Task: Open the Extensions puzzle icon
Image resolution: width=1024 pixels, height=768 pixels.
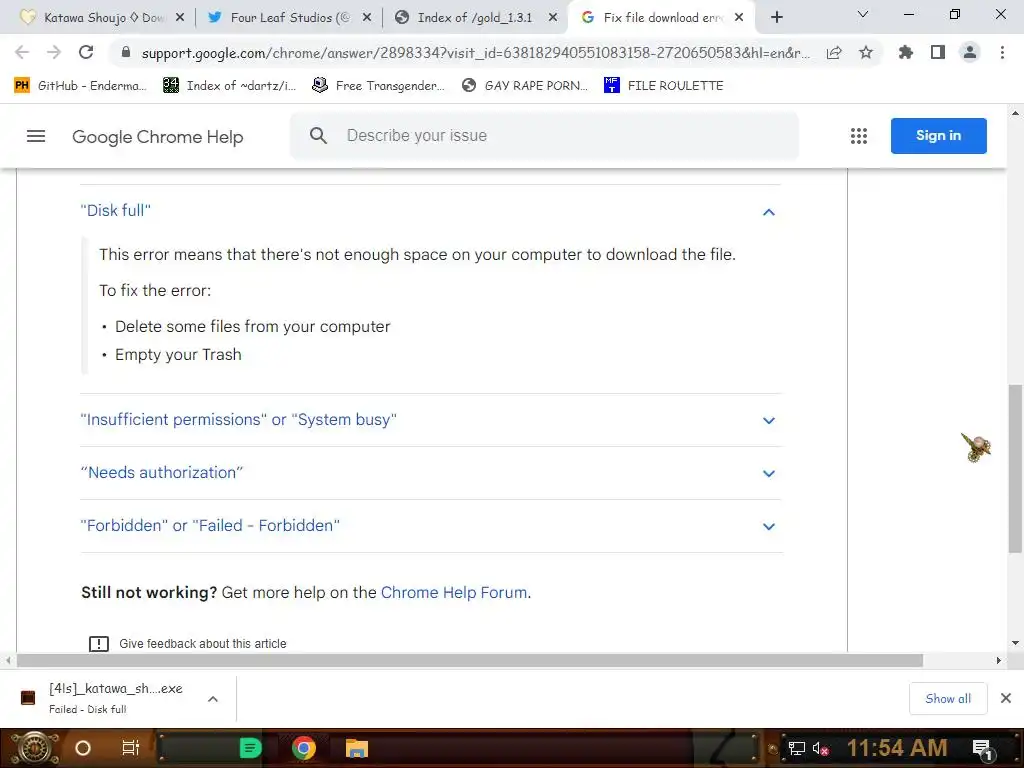Action: 905,52
